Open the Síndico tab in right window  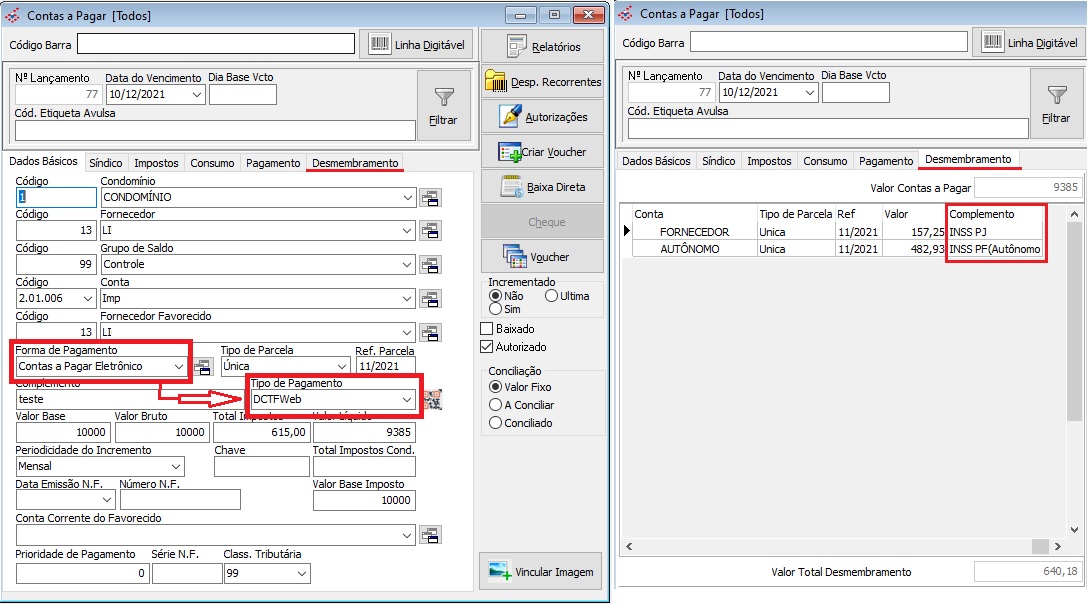[718, 161]
